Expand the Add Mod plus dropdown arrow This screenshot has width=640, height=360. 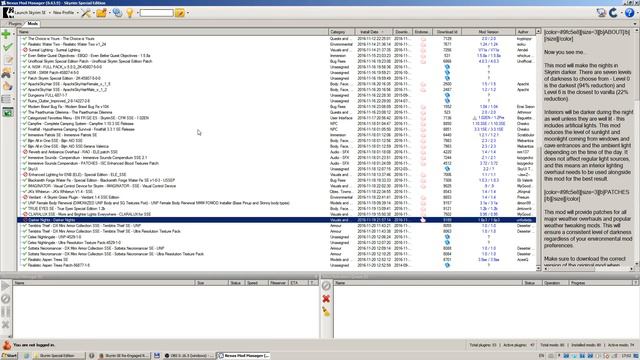point(13,34)
